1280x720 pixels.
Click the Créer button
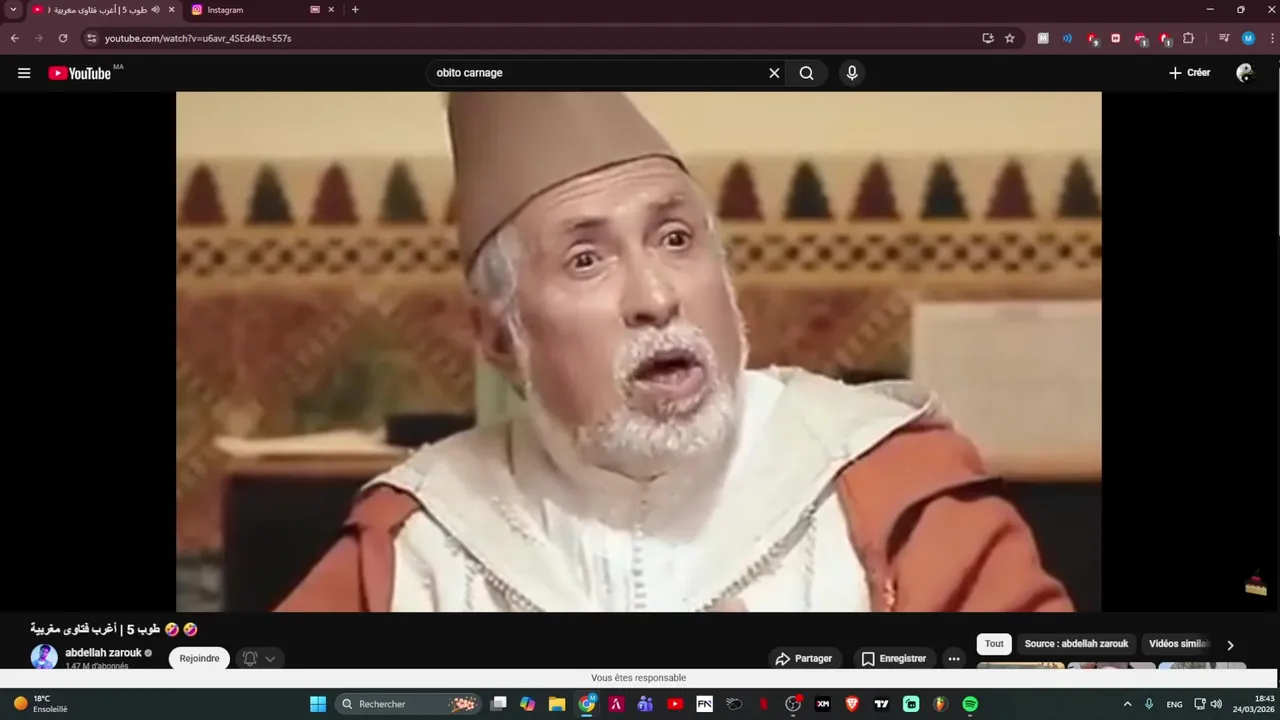(1190, 73)
